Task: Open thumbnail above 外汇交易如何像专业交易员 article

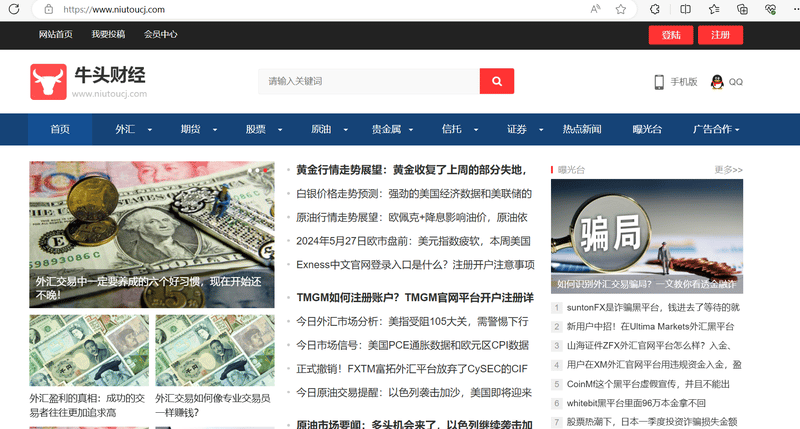Action: (215, 350)
